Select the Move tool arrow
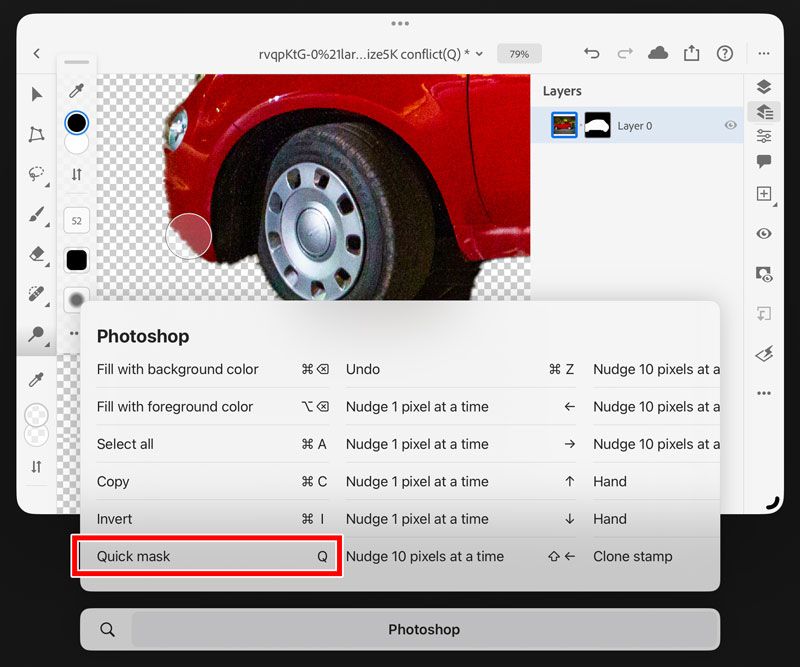The height and width of the screenshot is (667, 800). 37,94
